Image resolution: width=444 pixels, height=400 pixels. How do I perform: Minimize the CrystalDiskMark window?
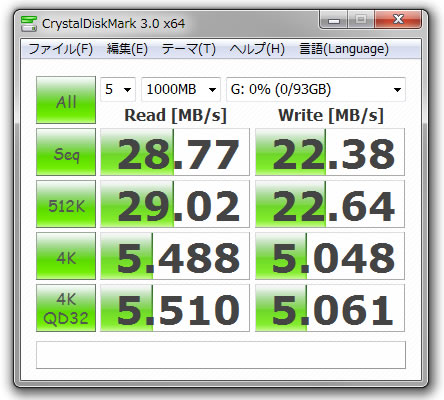pos(334,19)
